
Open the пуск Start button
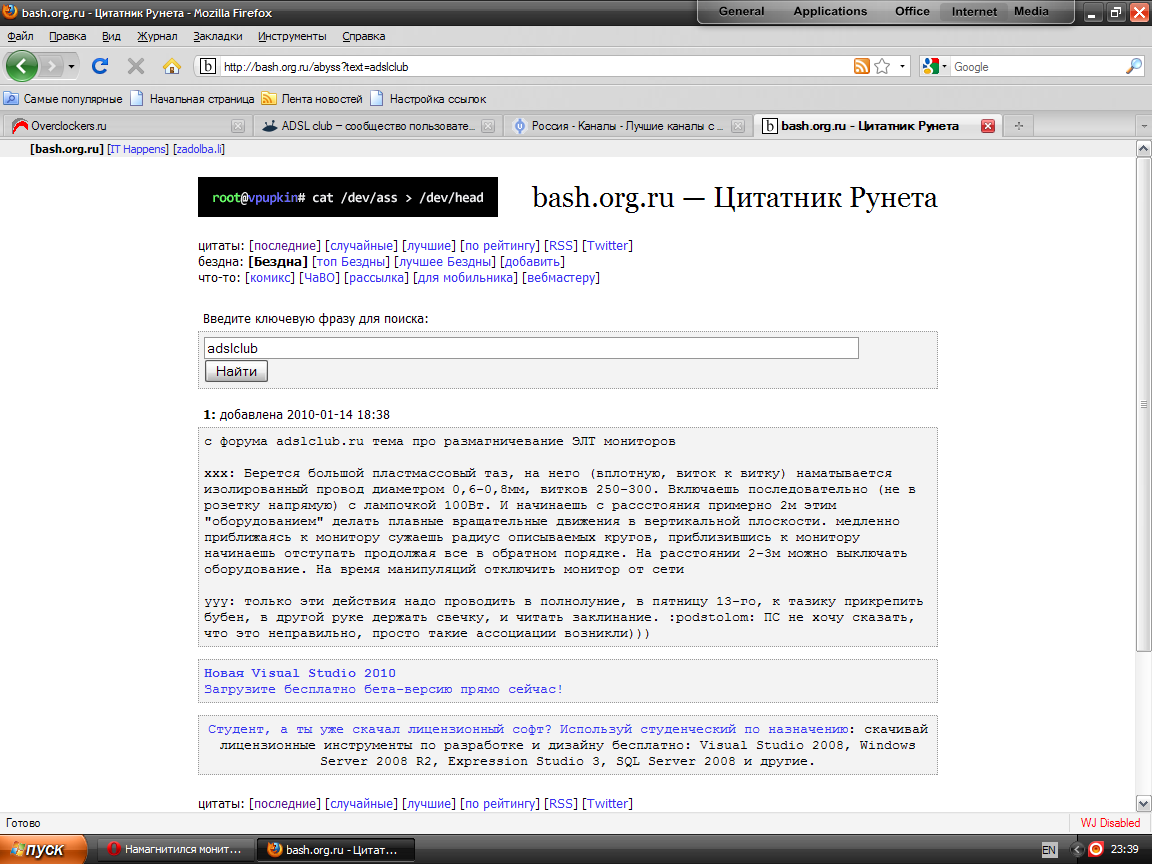pyautogui.click(x=43, y=849)
